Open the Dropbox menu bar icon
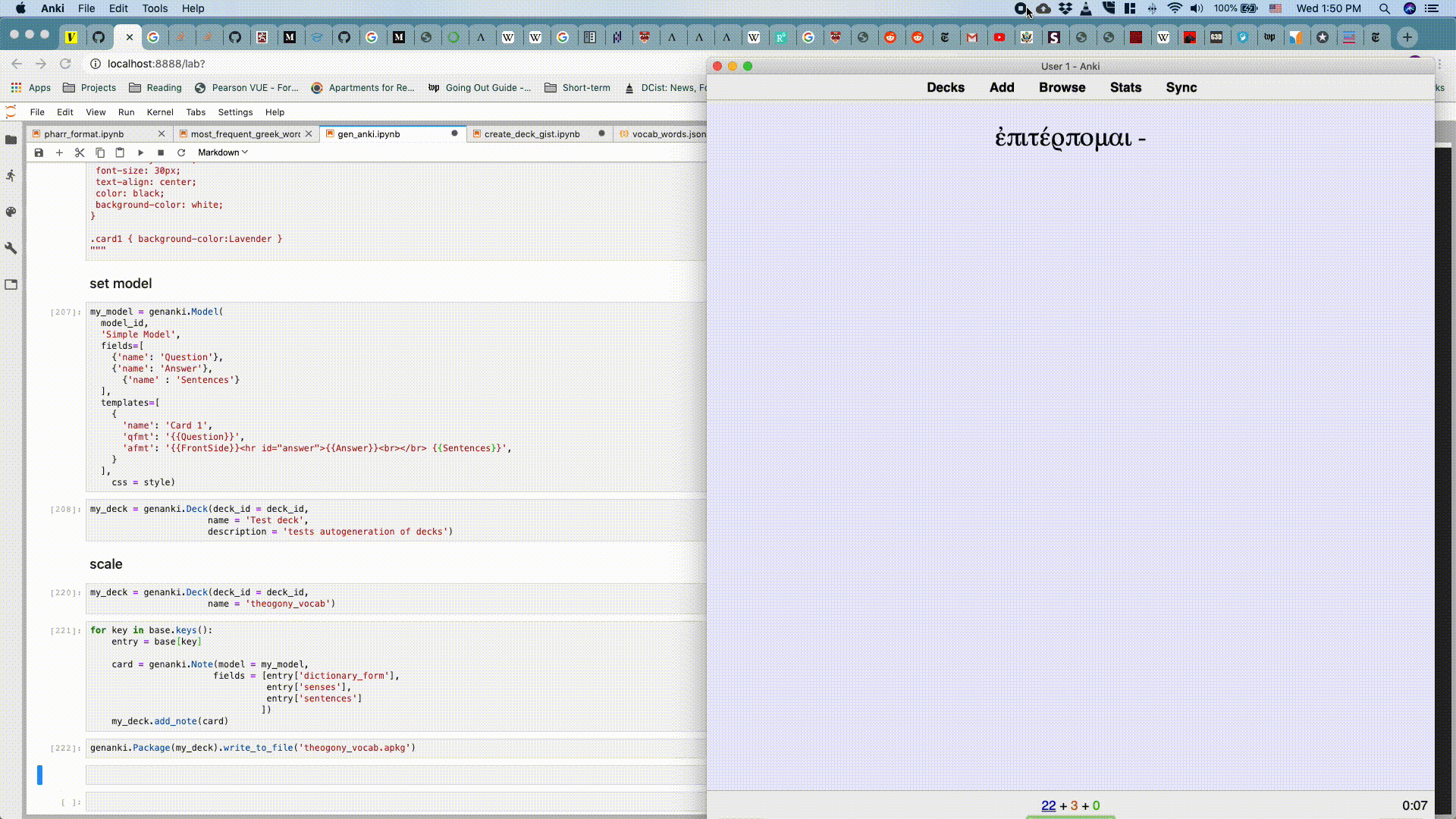Image resolution: width=1456 pixels, height=819 pixels. pyautogui.click(x=1065, y=8)
